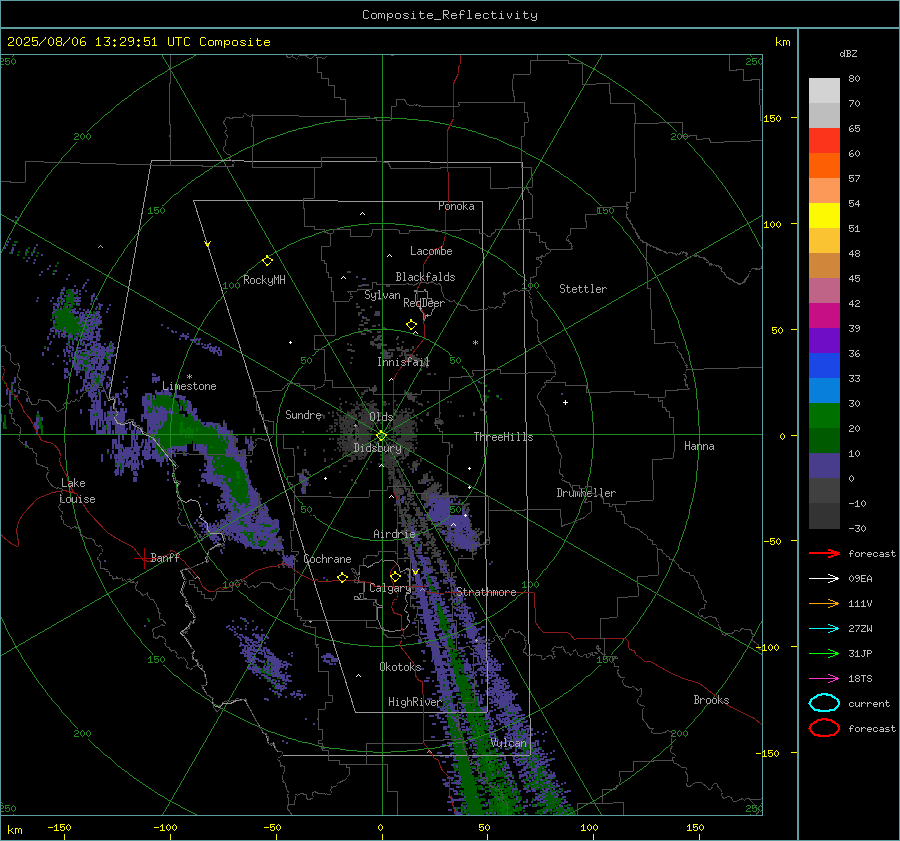Click the ThreeHills city label
The width and height of the screenshot is (900, 841).
(x=503, y=437)
